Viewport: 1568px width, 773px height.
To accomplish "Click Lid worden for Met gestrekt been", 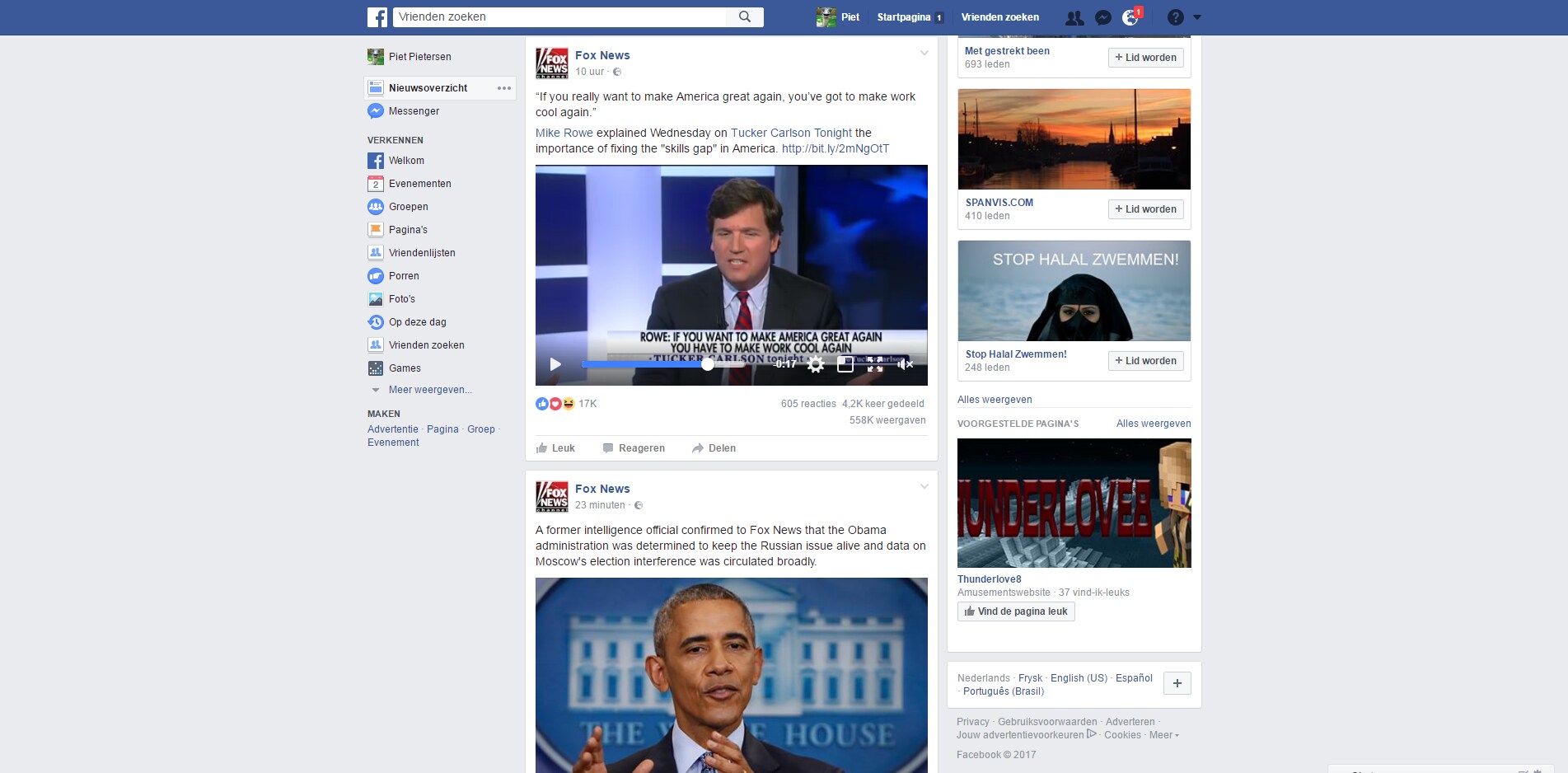I will 1145,58.
